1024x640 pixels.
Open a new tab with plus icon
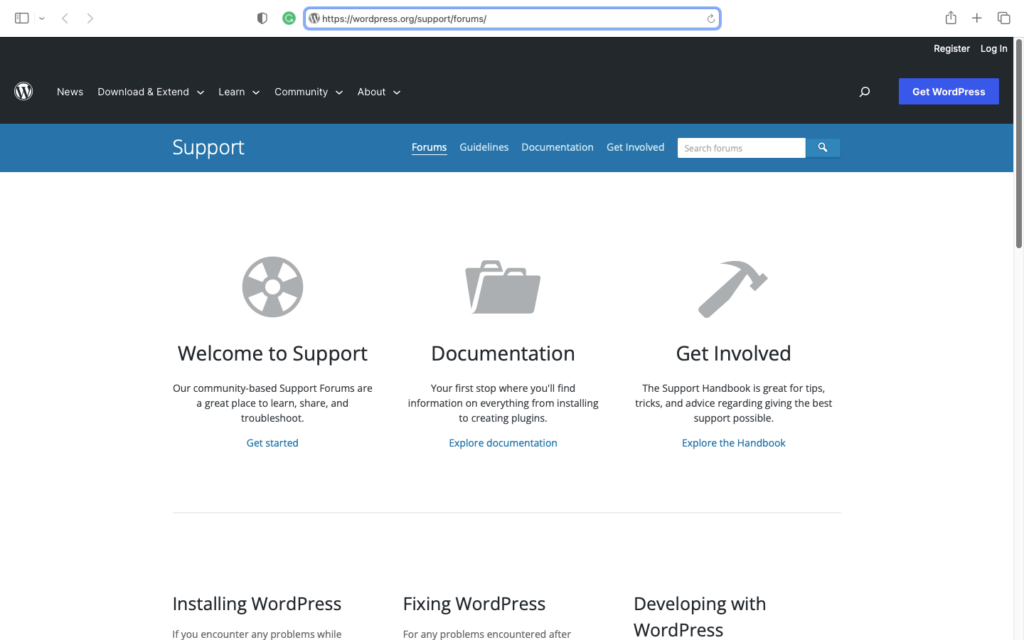tap(976, 18)
